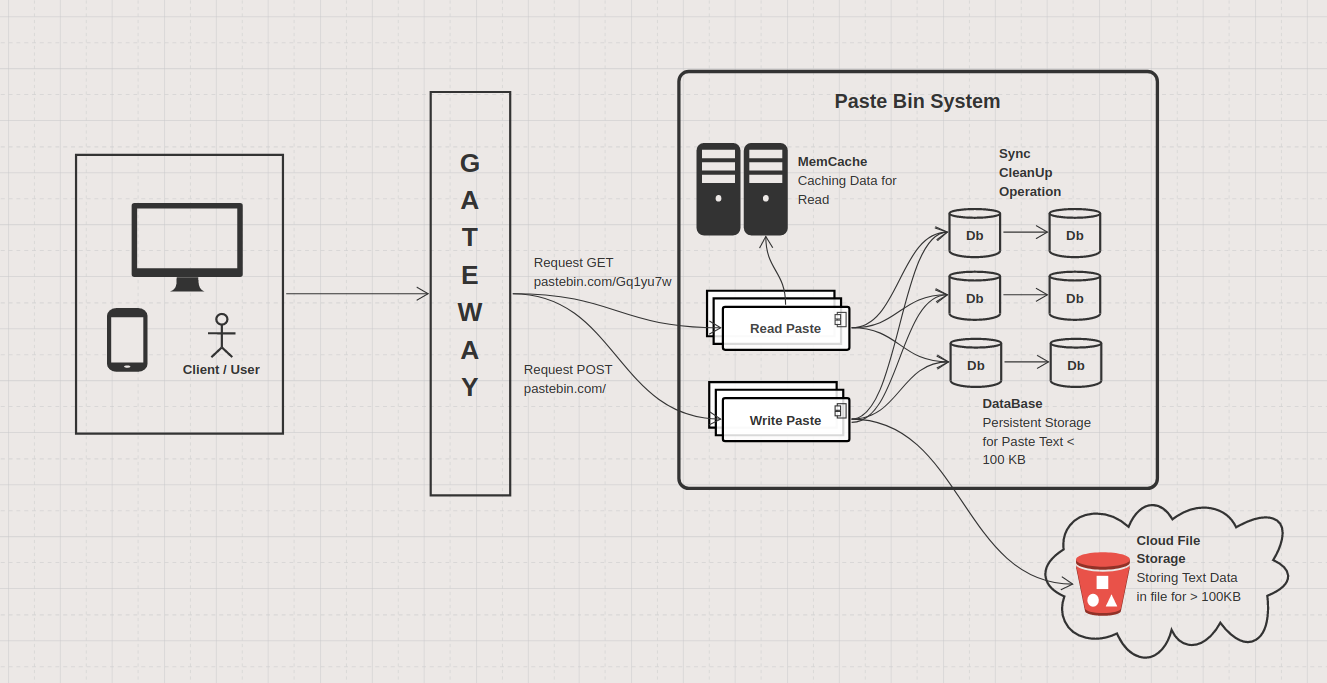Select bottom row replica Db cylinder

(1076, 363)
